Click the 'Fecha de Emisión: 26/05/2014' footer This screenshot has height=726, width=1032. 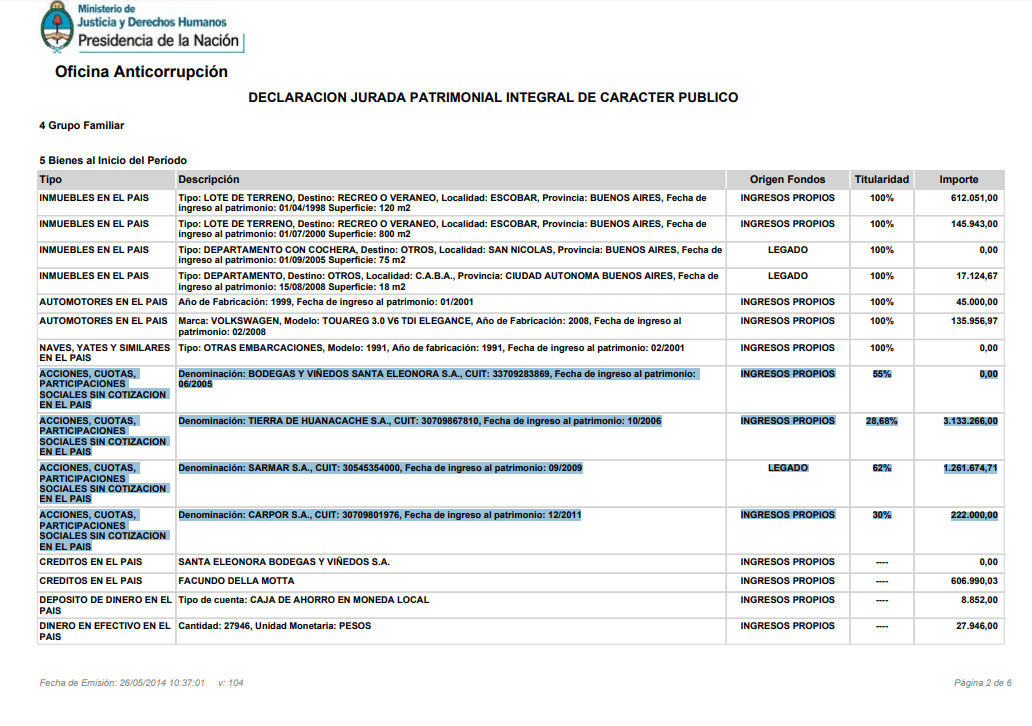tap(122, 683)
